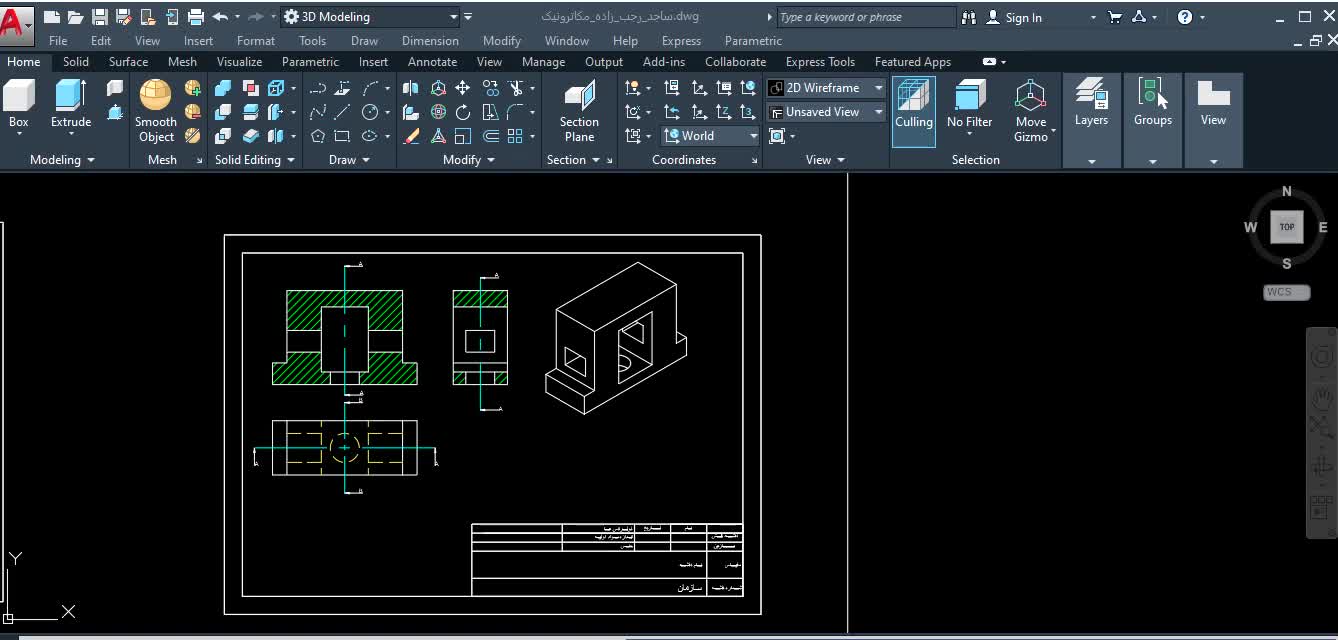Switch to the Solid ribbon tab

(76, 62)
